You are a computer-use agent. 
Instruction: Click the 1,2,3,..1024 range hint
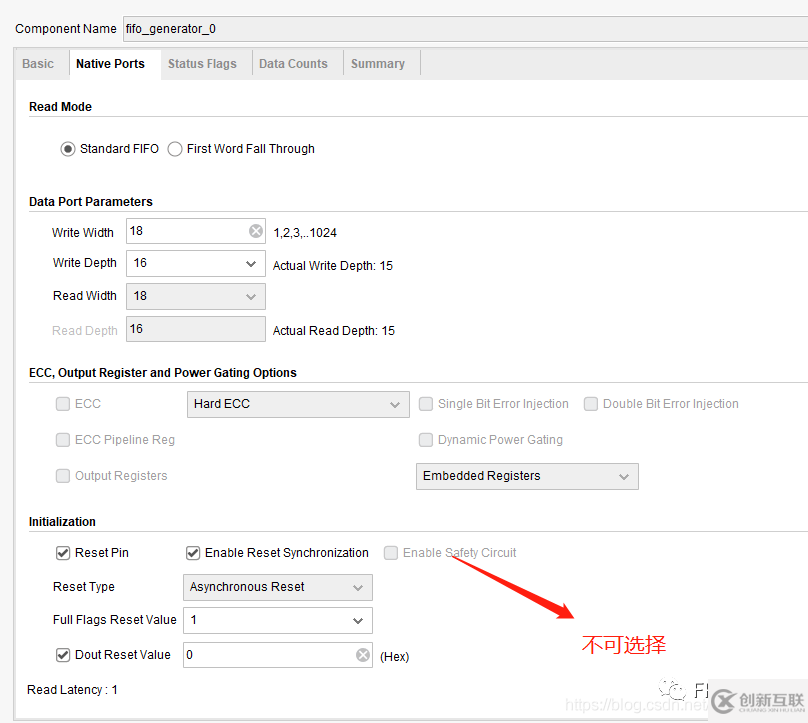pyautogui.click(x=305, y=233)
